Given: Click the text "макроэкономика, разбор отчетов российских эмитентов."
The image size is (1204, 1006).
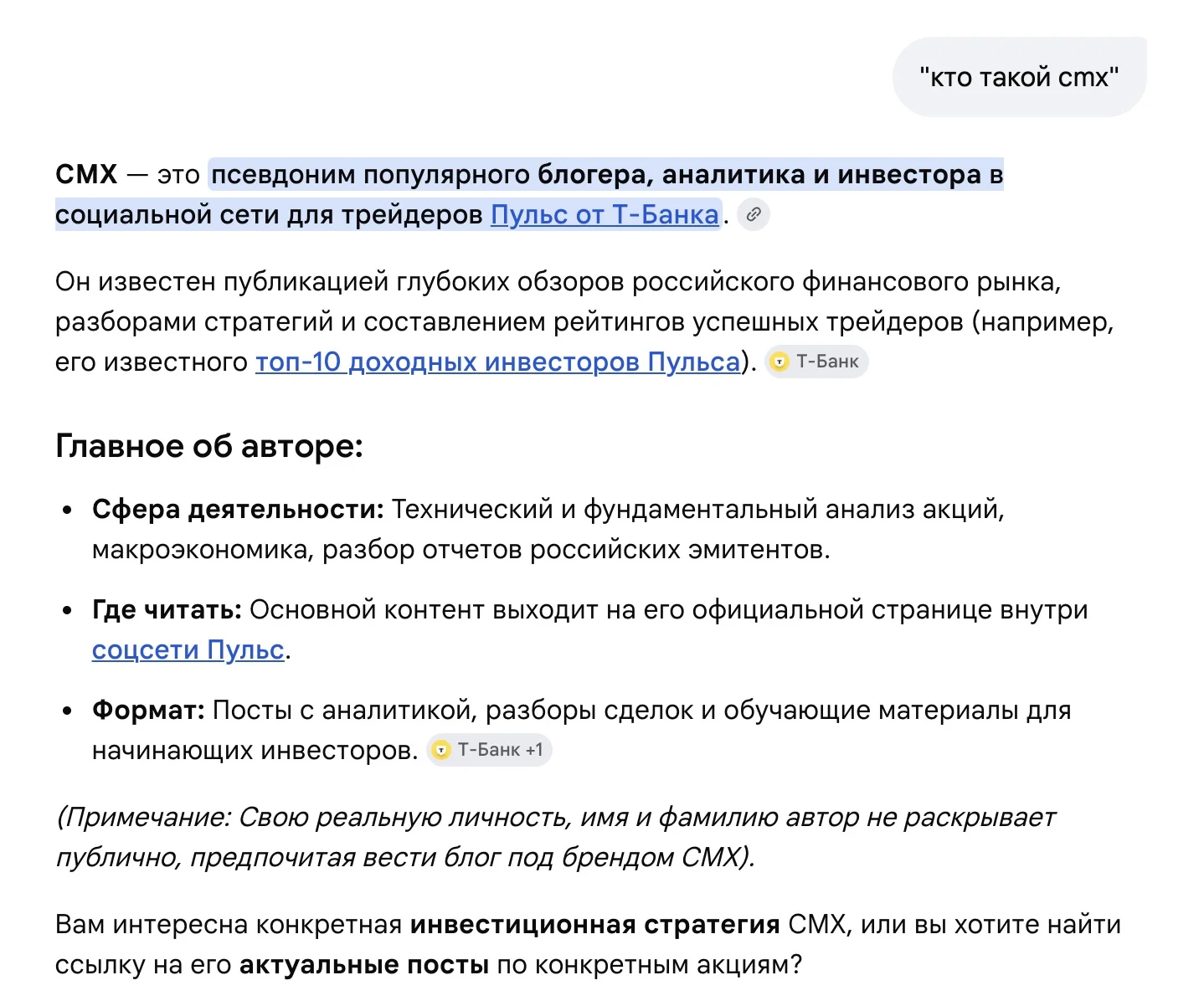Looking at the screenshot, I should pyautogui.click(x=461, y=550).
